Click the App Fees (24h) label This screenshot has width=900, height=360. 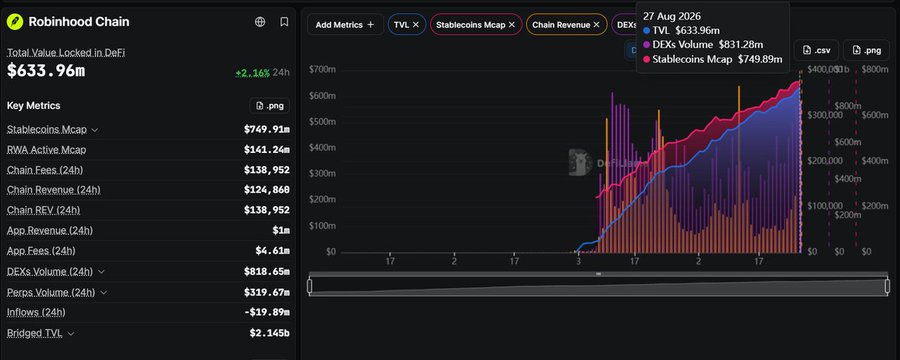pyautogui.click(x=41, y=251)
